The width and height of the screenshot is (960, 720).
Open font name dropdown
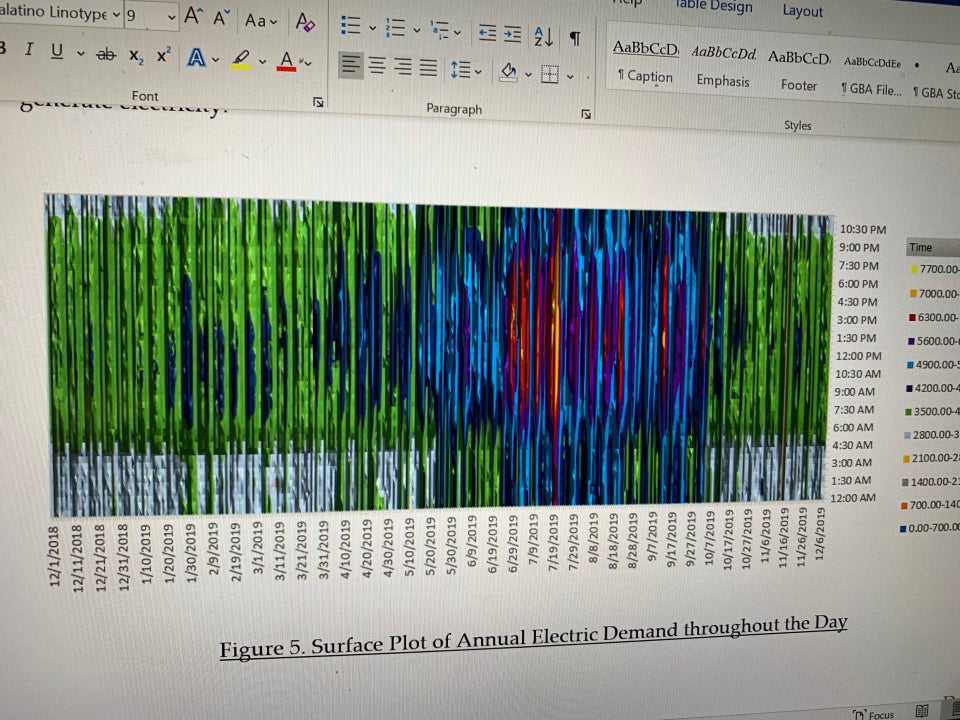pos(116,14)
